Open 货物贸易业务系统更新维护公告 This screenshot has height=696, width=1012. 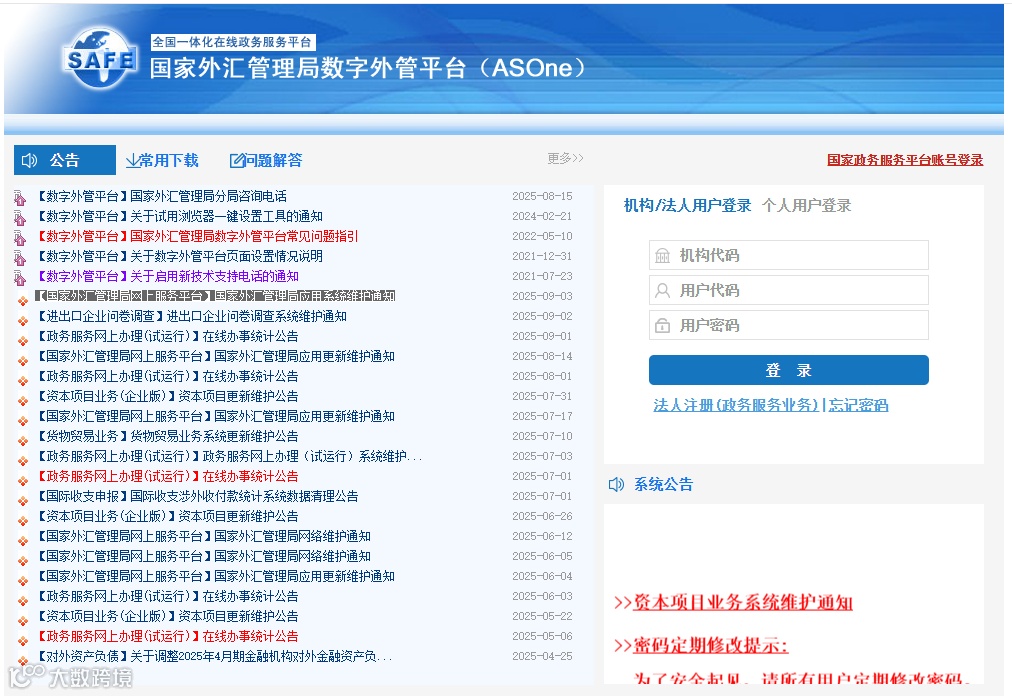(167, 436)
